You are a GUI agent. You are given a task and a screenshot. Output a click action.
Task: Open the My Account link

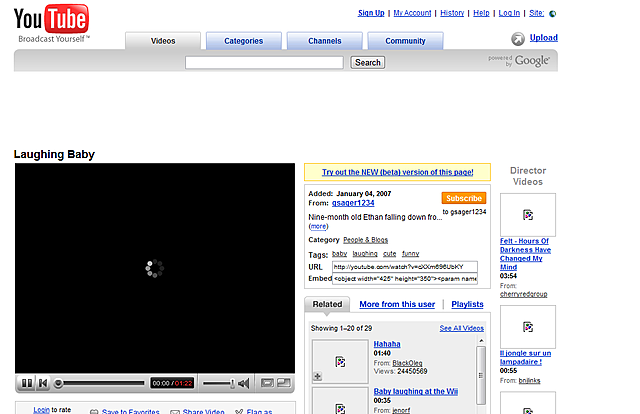(x=412, y=13)
